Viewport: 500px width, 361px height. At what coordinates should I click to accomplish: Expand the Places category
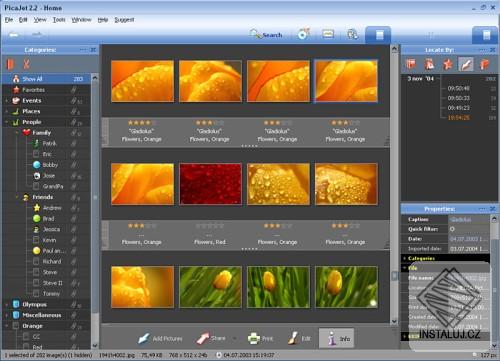coord(6,111)
